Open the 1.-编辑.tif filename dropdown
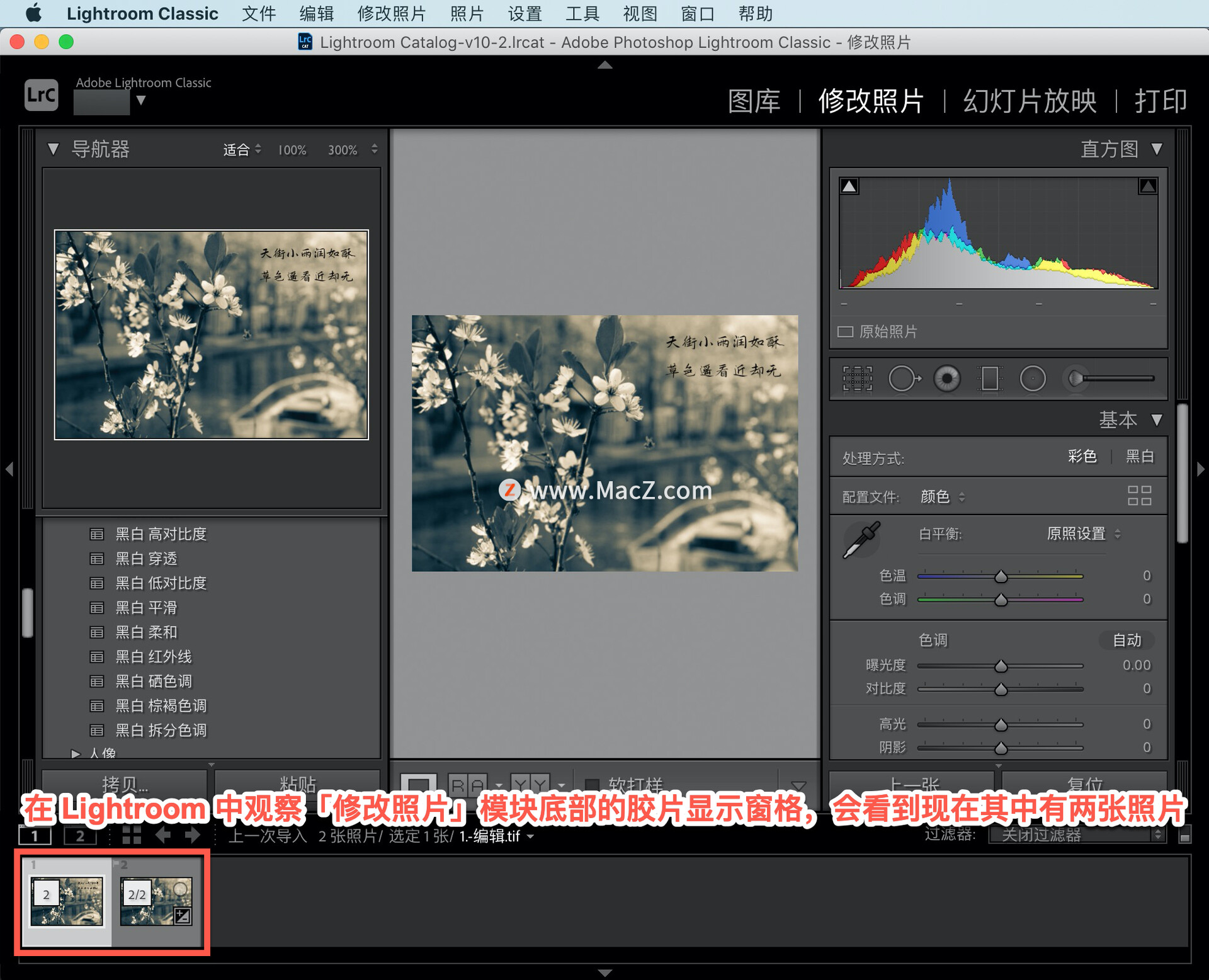This screenshot has width=1209, height=980. coord(497,836)
